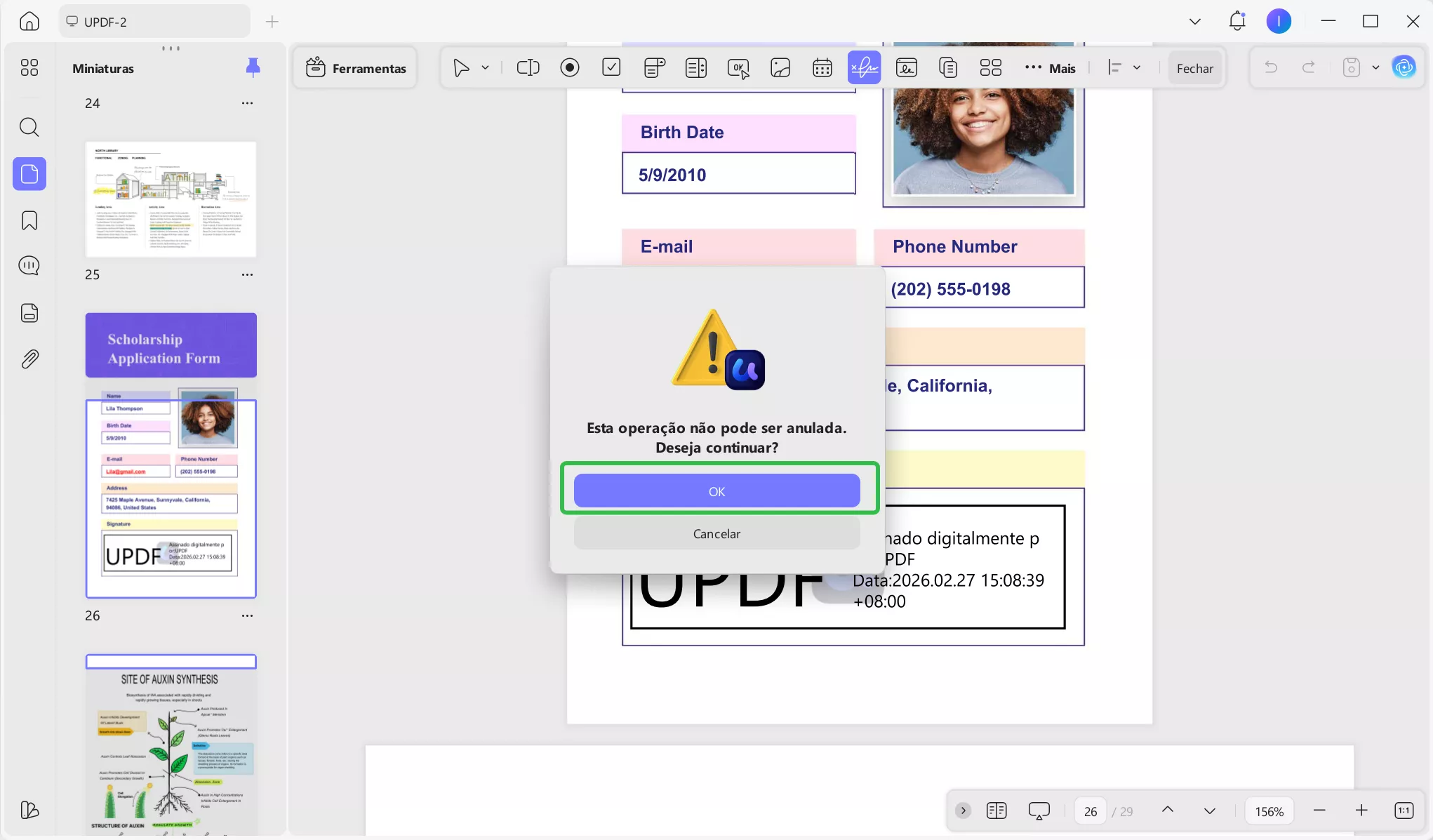Open the Search panel in the sidebar
This screenshot has height=840, width=1433.
click(29, 127)
